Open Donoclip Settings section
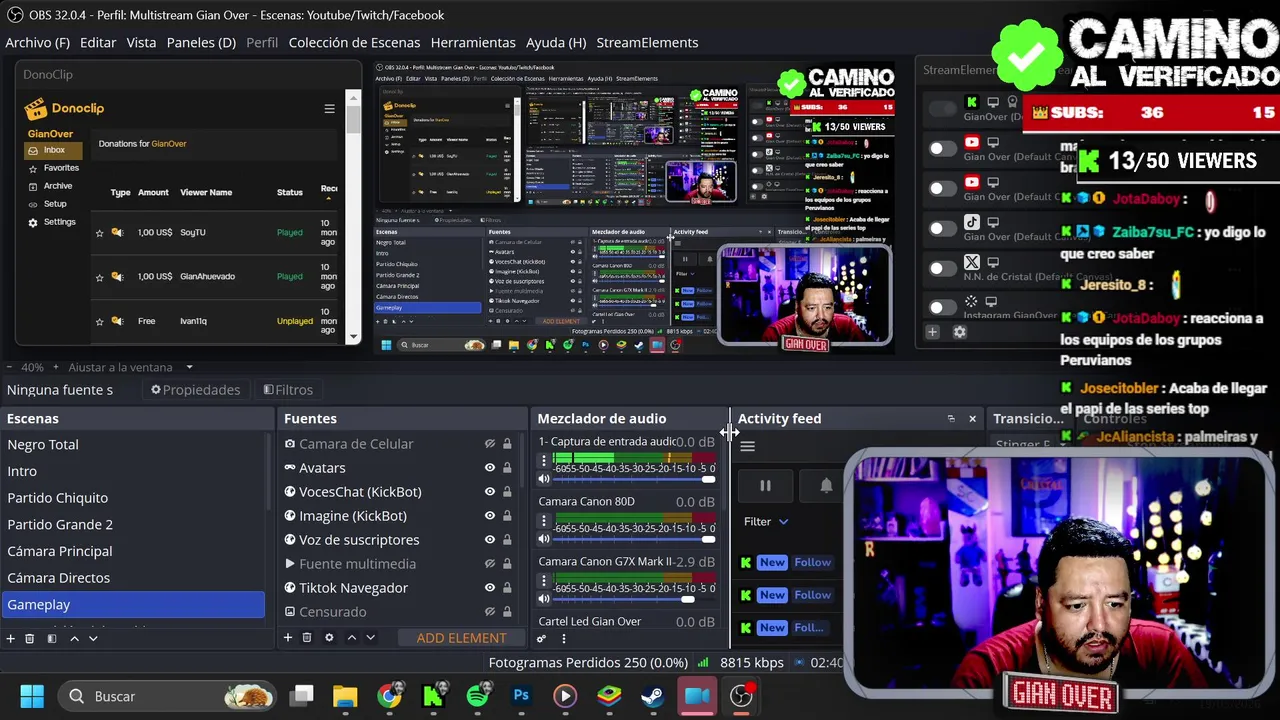Viewport: 1280px width, 720px height. [x=59, y=222]
